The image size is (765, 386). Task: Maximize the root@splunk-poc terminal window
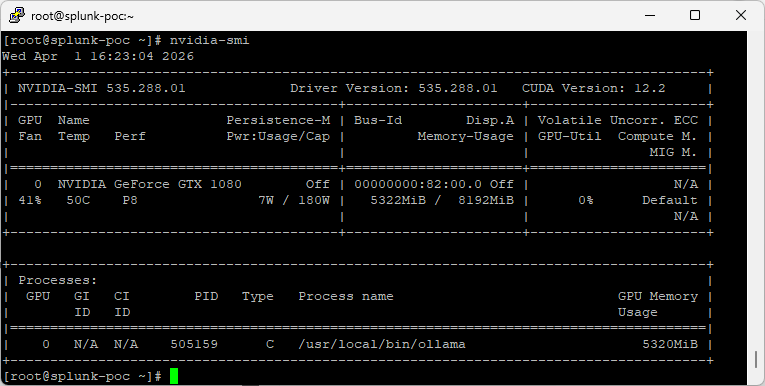(695, 15)
